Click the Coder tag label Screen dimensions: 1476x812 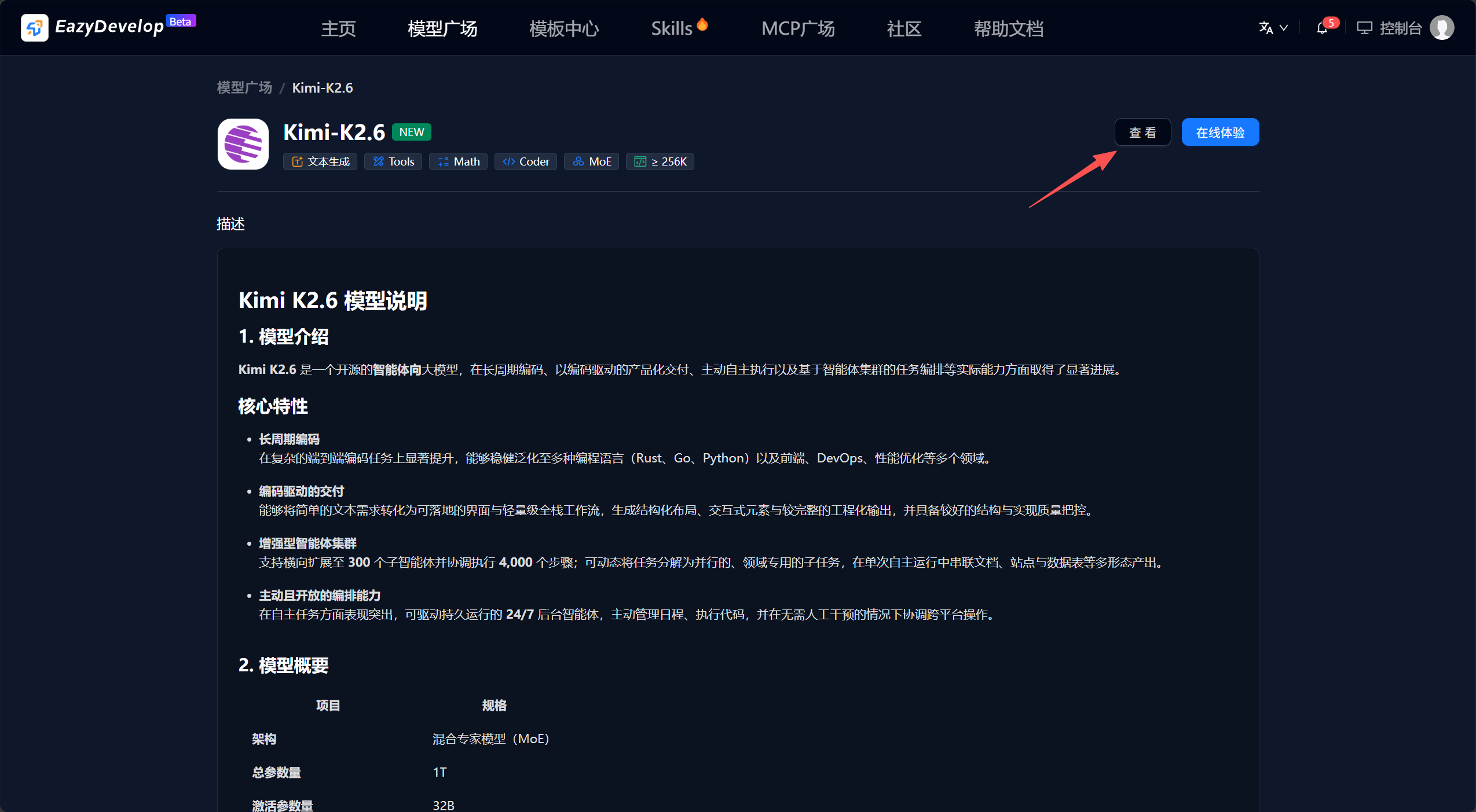[x=534, y=161]
